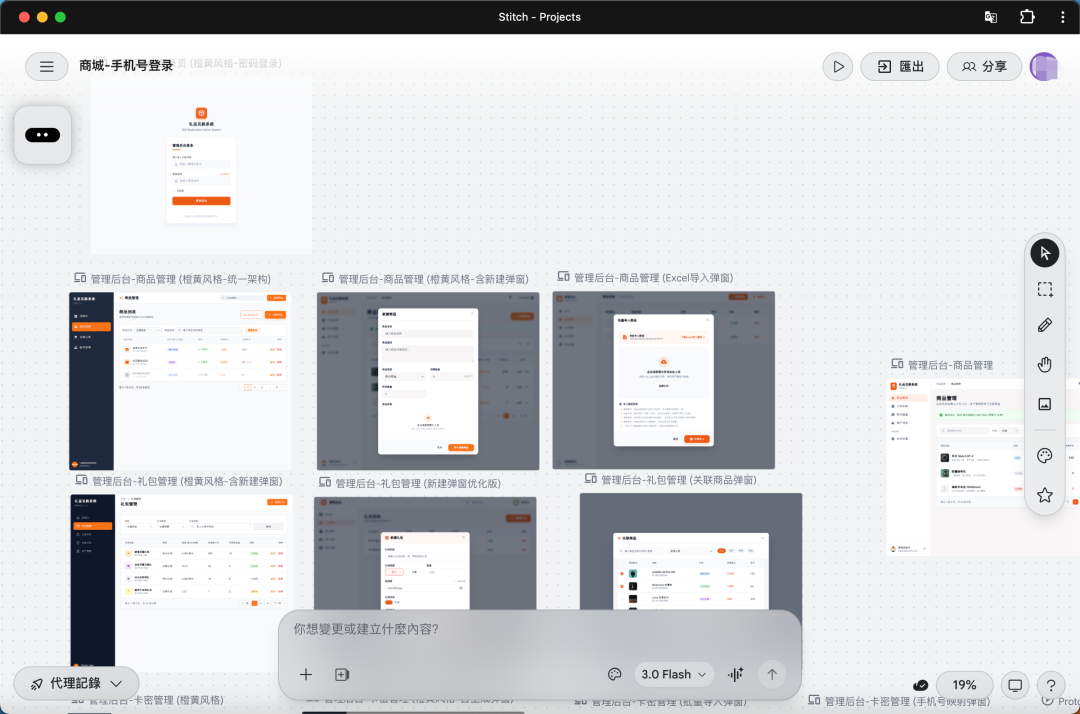This screenshot has height=714, width=1080.
Task: Open the 商品管理 统一架构 screen thumbnail
Action: (180, 381)
